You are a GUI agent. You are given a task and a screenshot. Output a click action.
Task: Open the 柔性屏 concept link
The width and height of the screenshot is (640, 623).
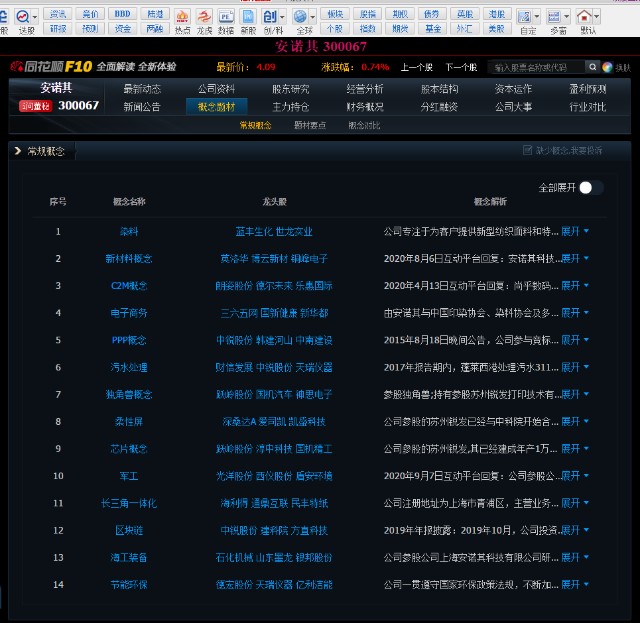click(x=129, y=421)
